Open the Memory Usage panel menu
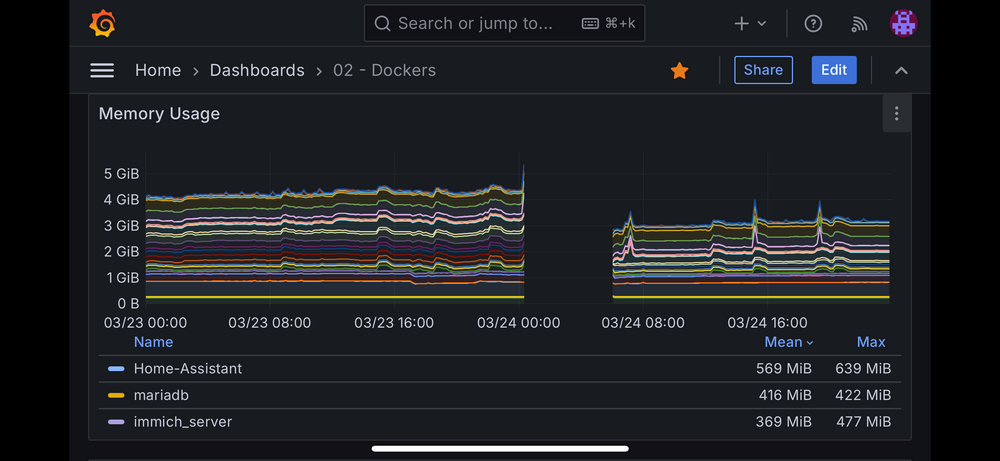Viewport: 1000px width, 461px height. coord(897,114)
